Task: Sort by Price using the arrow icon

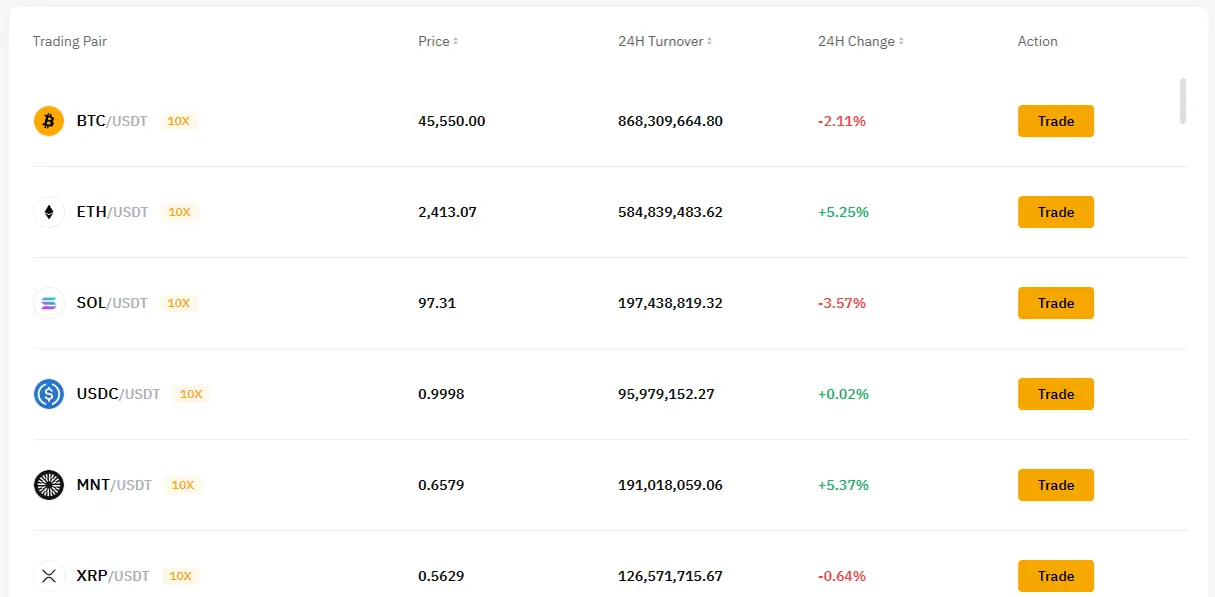Action: [x=456, y=42]
